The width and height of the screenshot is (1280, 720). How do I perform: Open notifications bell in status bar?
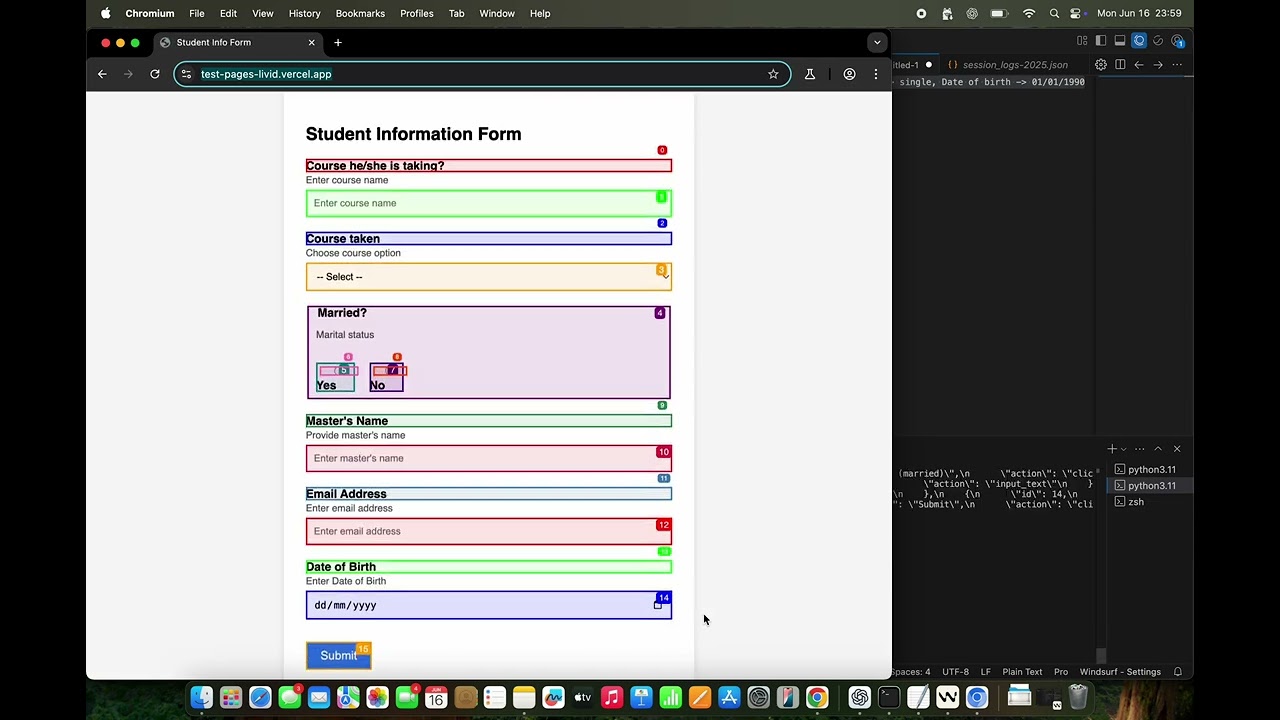click(x=1178, y=672)
